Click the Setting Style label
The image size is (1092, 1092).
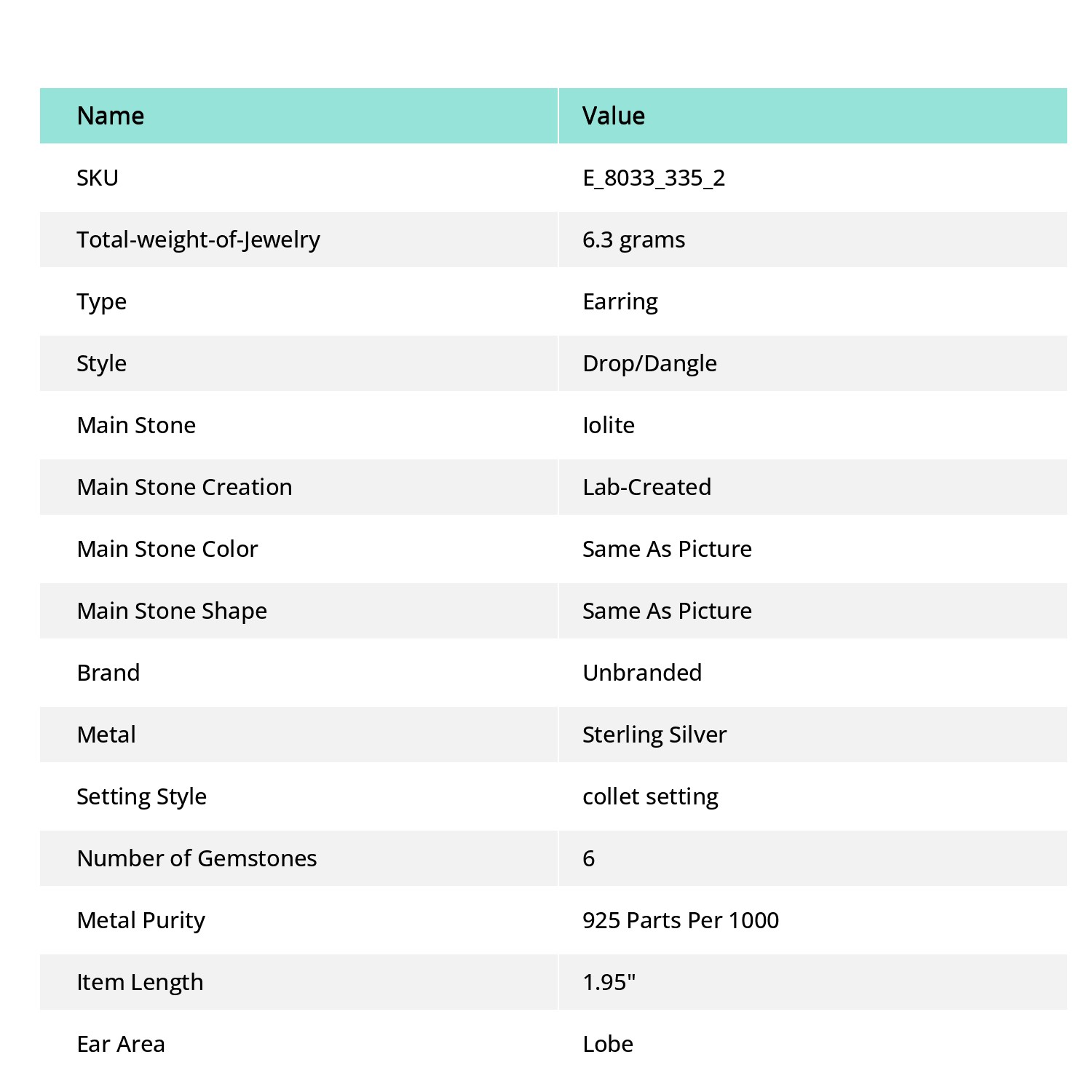[141, 796]
